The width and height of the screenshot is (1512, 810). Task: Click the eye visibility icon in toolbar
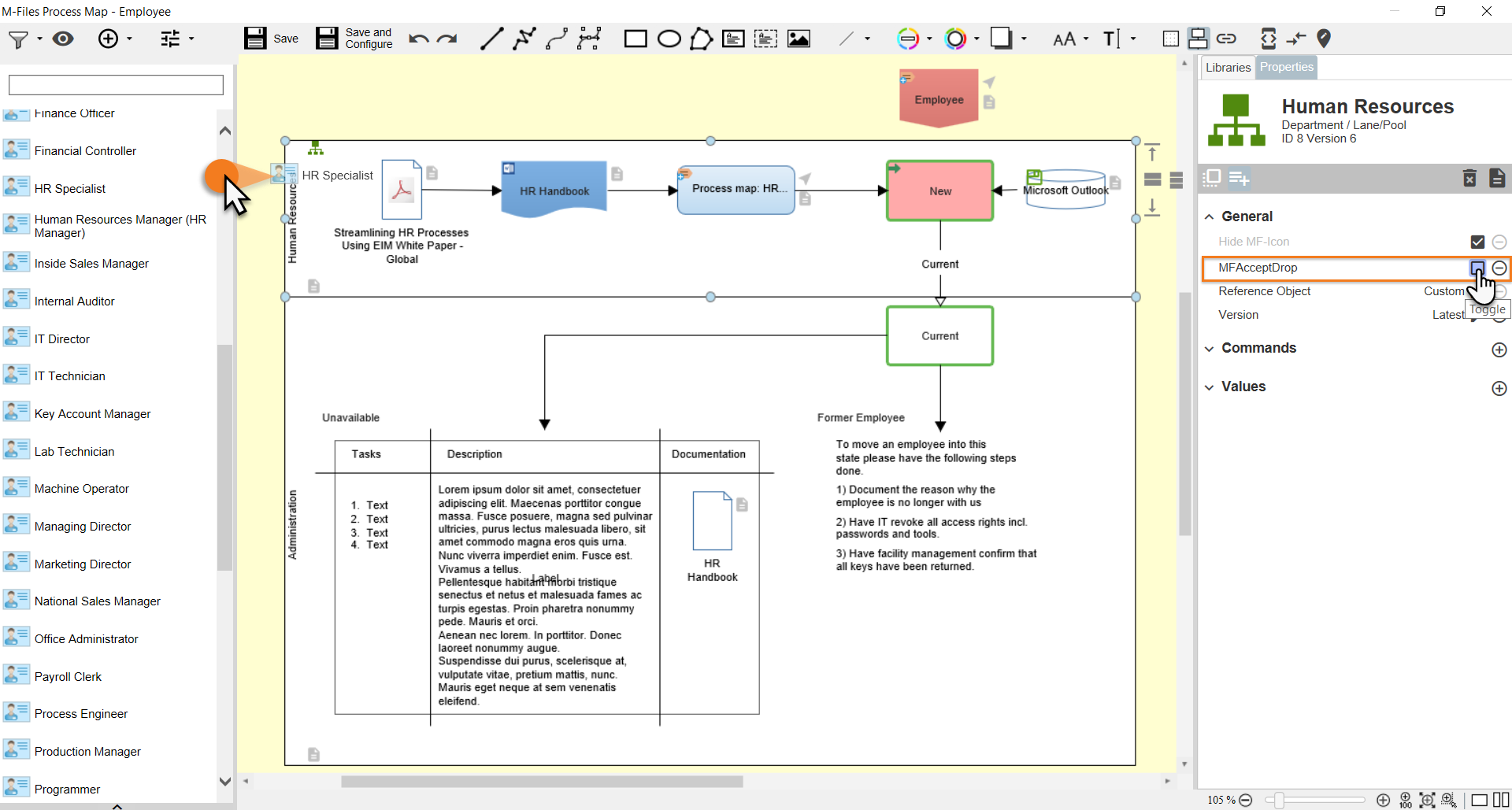tap(63, 39)
